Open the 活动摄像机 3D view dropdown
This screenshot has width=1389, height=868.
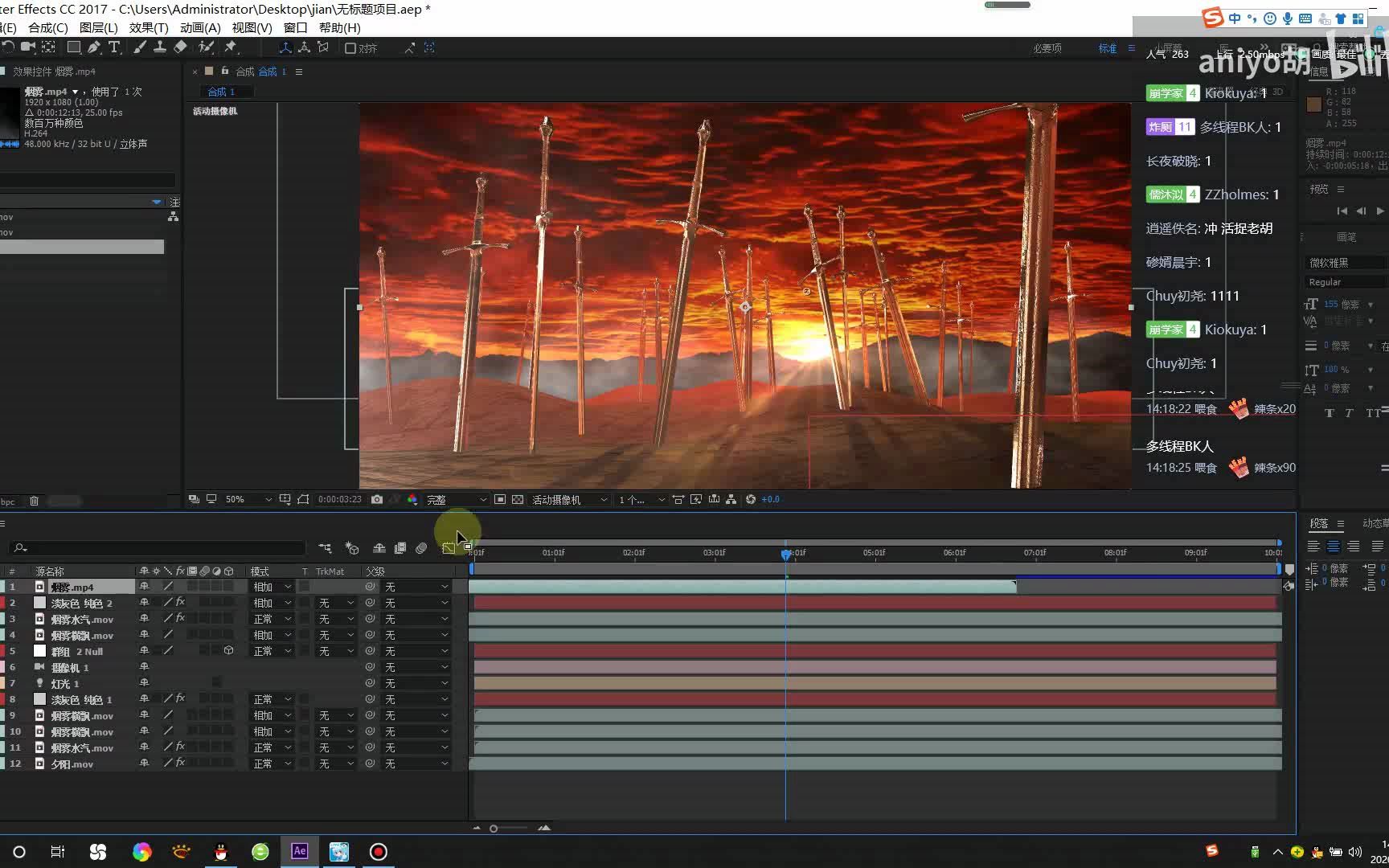569,499
